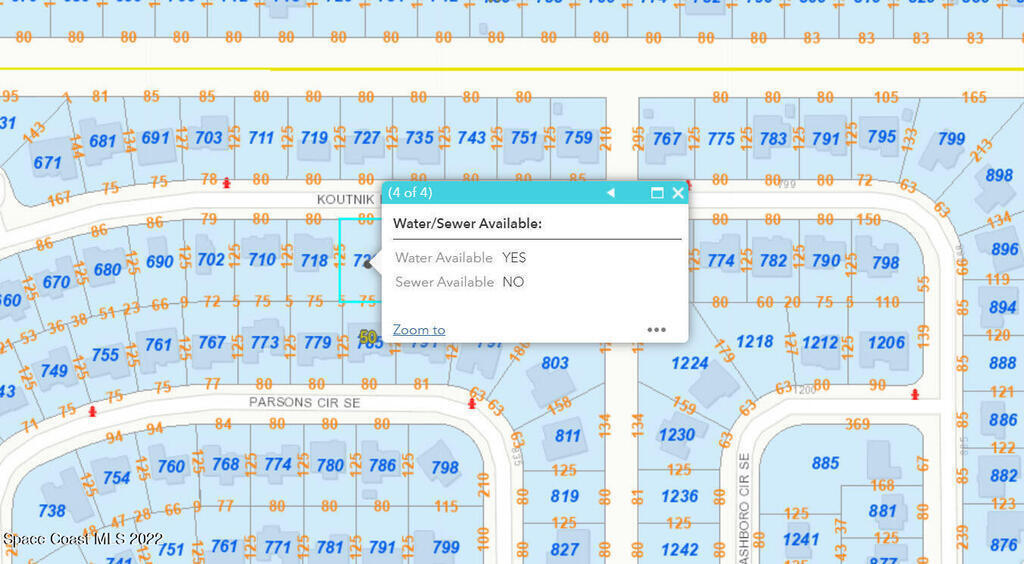
Task: Select parcel 885 on the map
Action: click(825, 463)
